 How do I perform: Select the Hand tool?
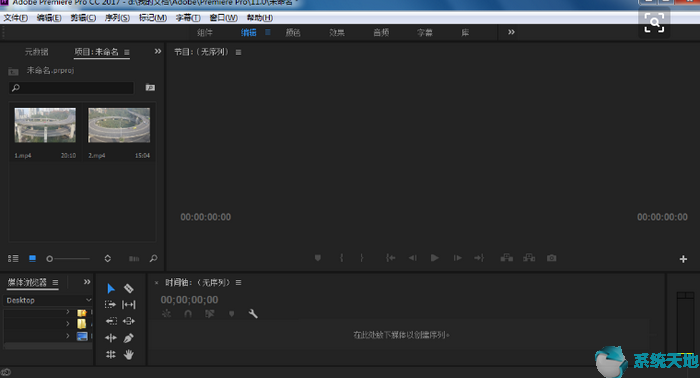point(129,355)
